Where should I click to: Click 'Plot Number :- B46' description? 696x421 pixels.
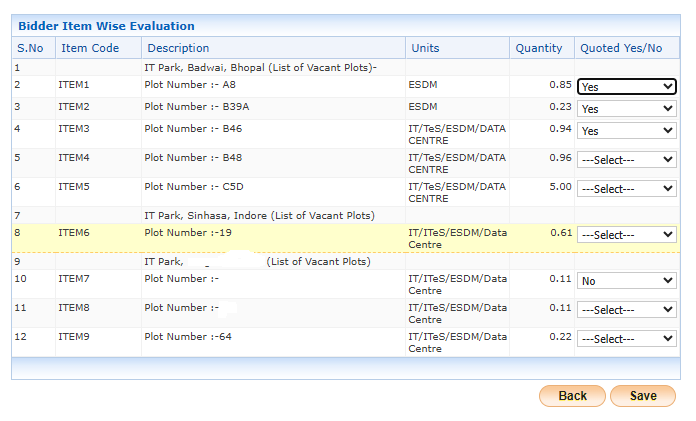coord(193,128)
